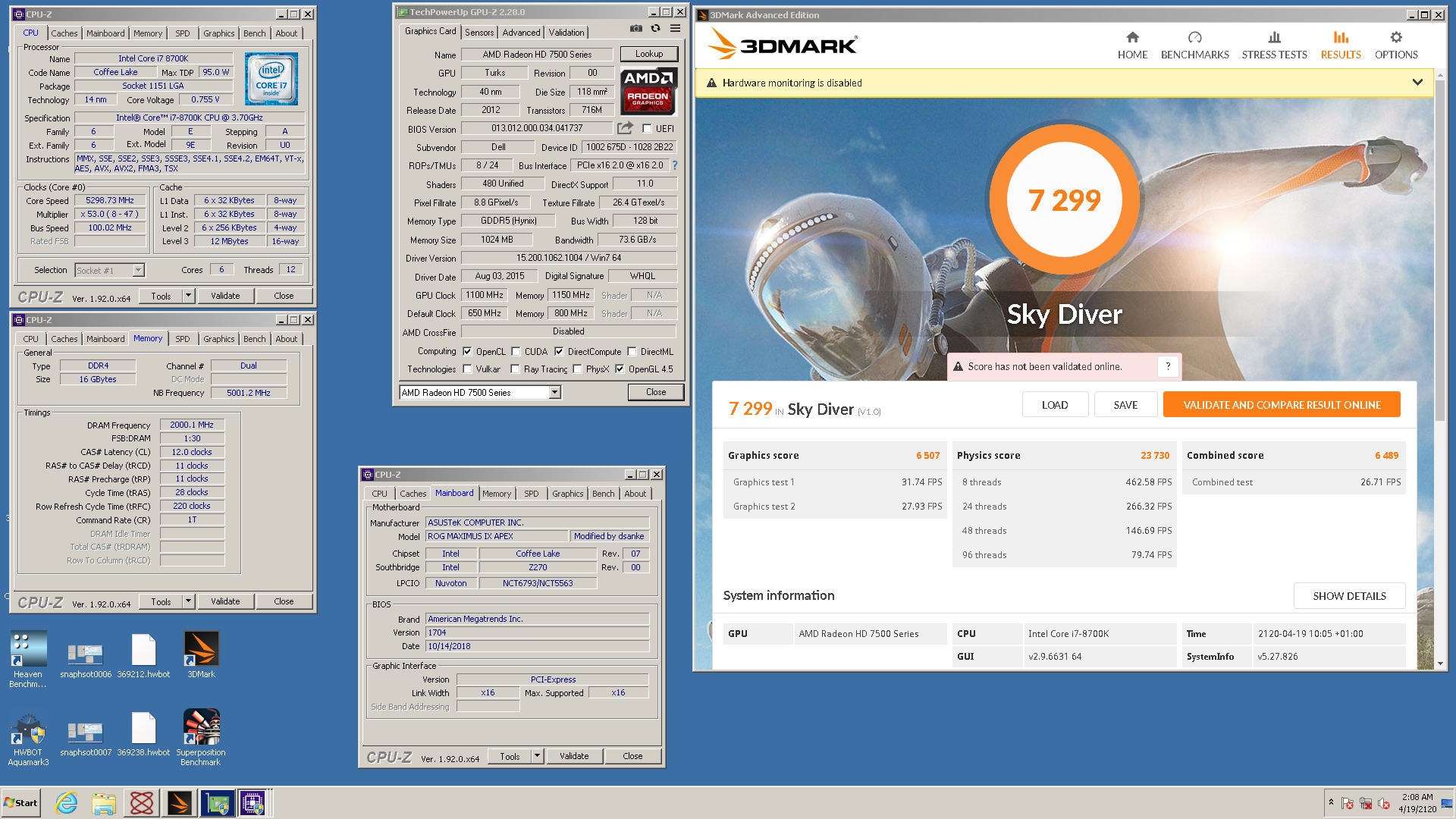Show hidden system tray icons
Image resolution: width=1456 pixels, height=819 pixels.
[x=1331, y=802]
